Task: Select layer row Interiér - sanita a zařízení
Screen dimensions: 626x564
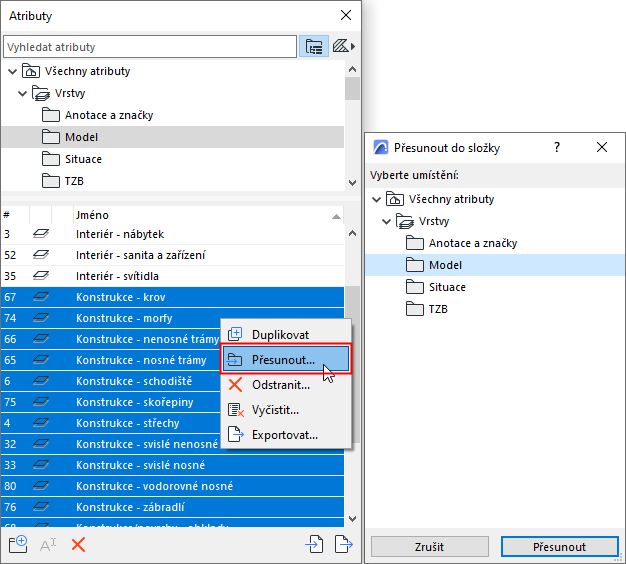Action: click(173, 255)
